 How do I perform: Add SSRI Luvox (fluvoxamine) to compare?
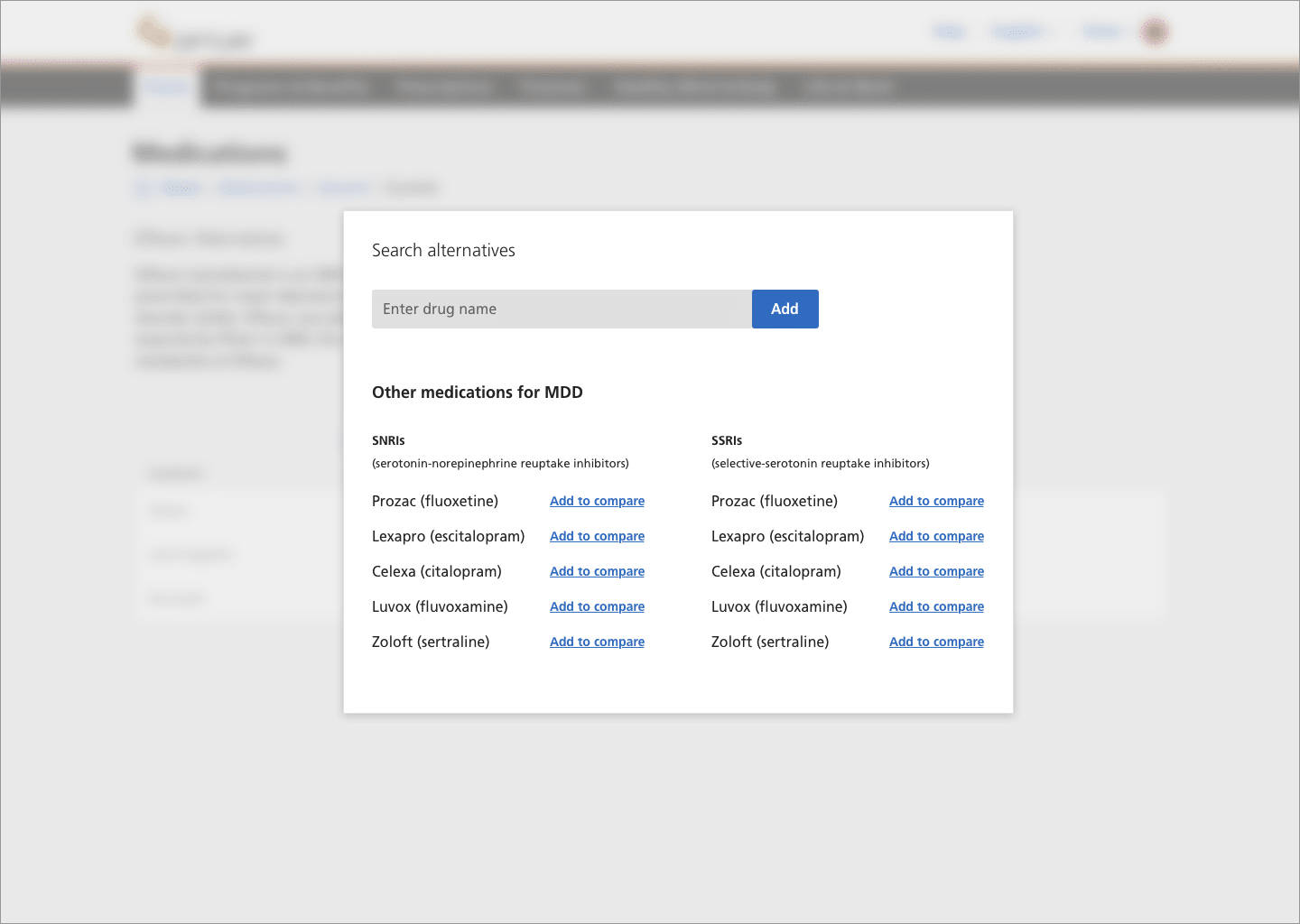[936, 606]
